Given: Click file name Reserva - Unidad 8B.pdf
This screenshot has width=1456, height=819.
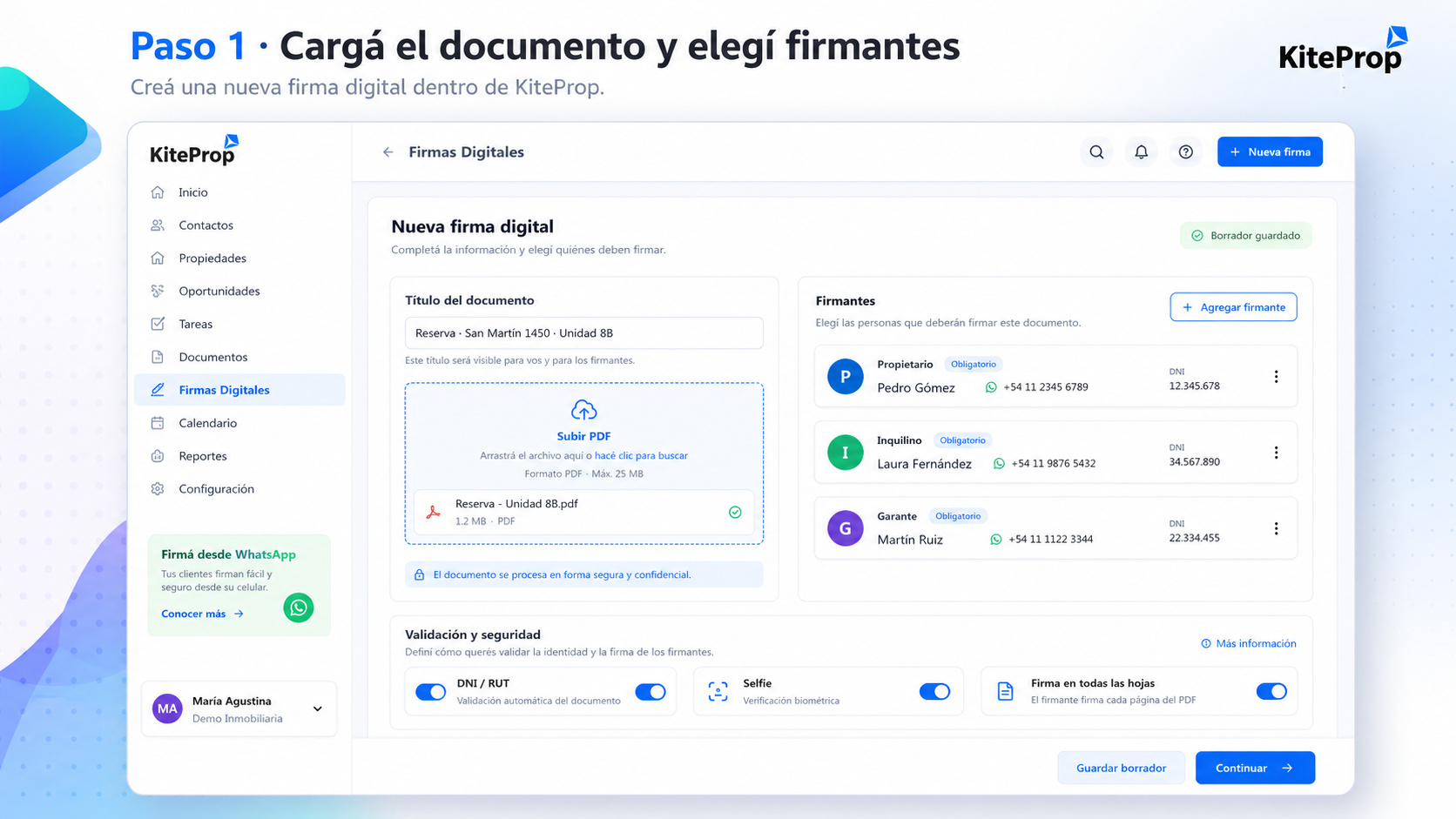Looking at the screenshot, I should [x=516, y=504].
